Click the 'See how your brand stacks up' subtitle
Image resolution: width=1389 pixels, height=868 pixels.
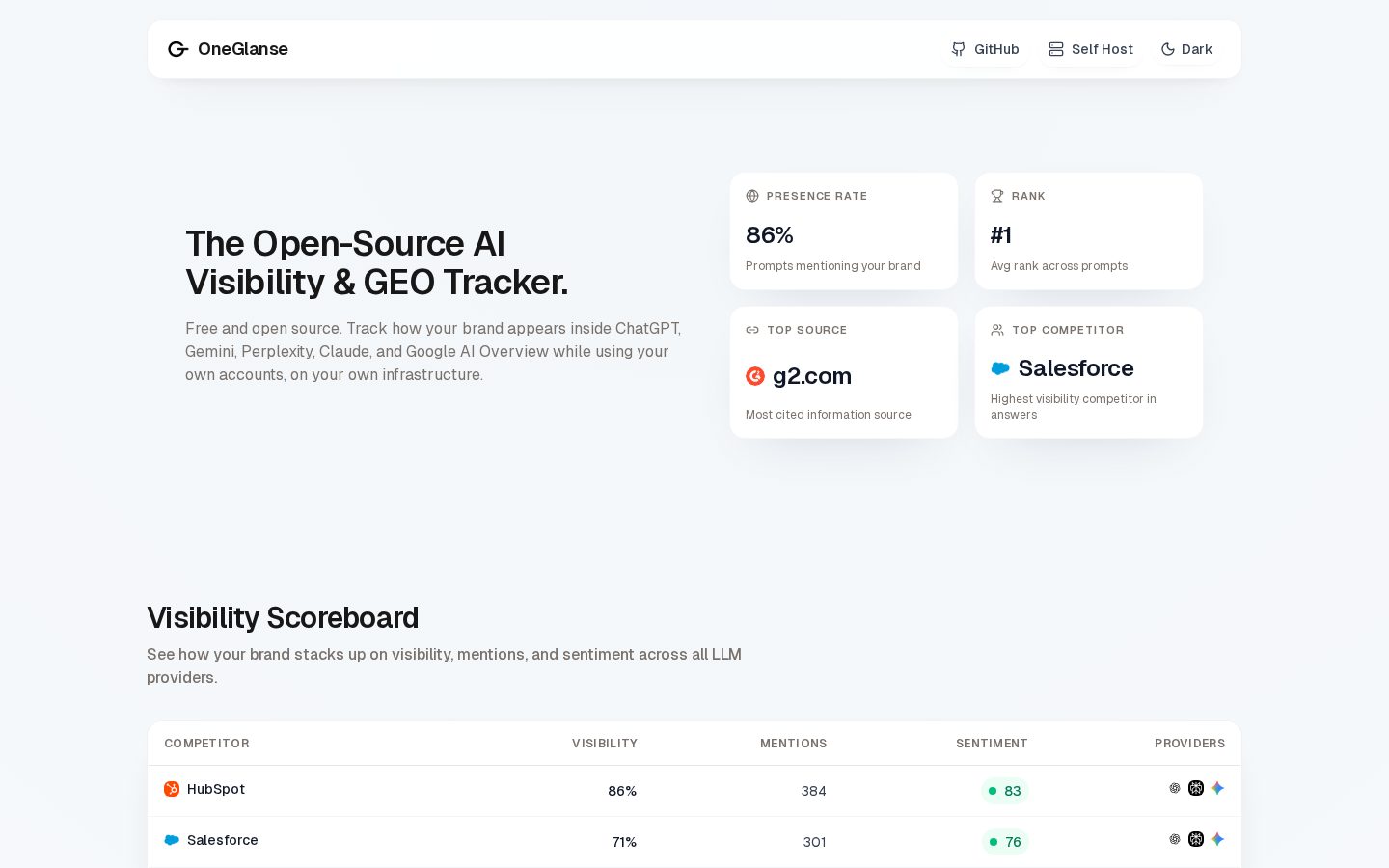click(x=444, y=665)
